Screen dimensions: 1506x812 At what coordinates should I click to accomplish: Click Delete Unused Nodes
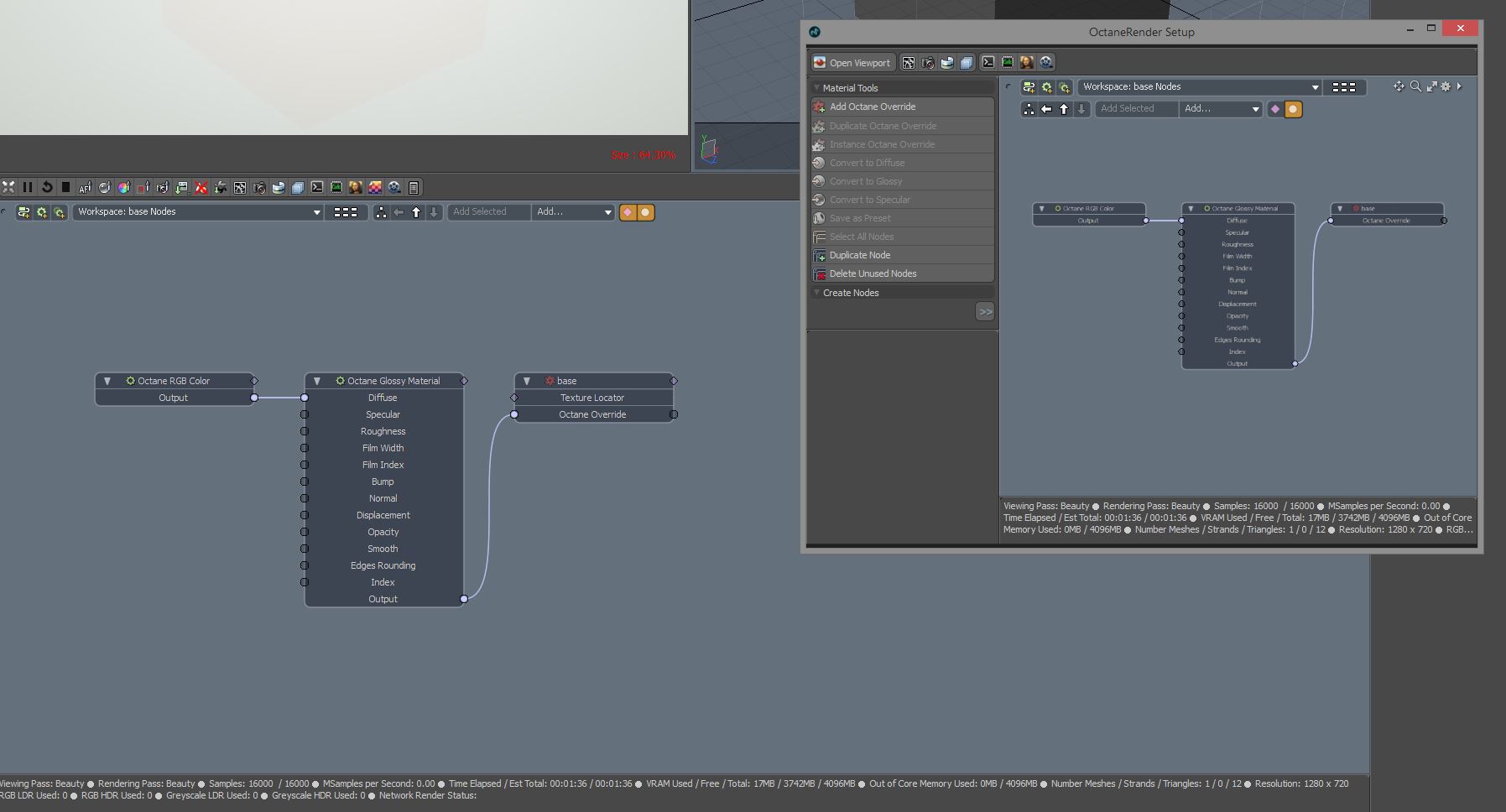[903, 273]
